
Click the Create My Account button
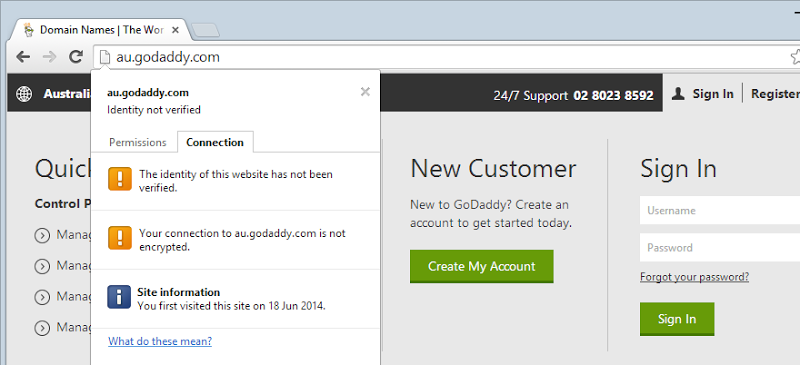click(482, 266)
